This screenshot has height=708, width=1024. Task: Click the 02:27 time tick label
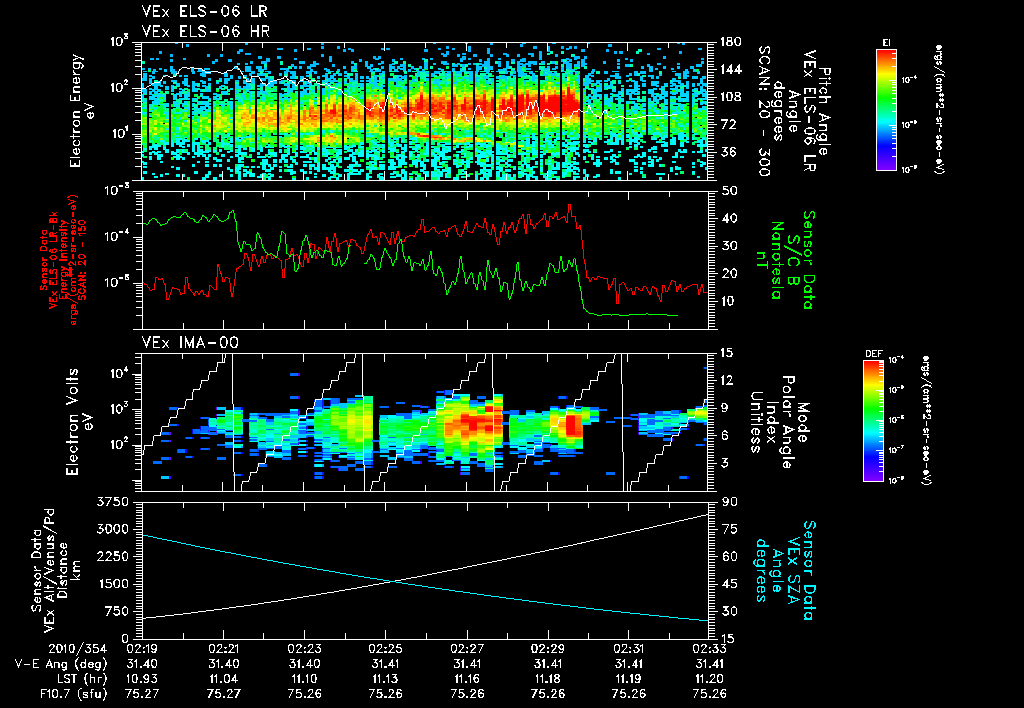(466, 649)
